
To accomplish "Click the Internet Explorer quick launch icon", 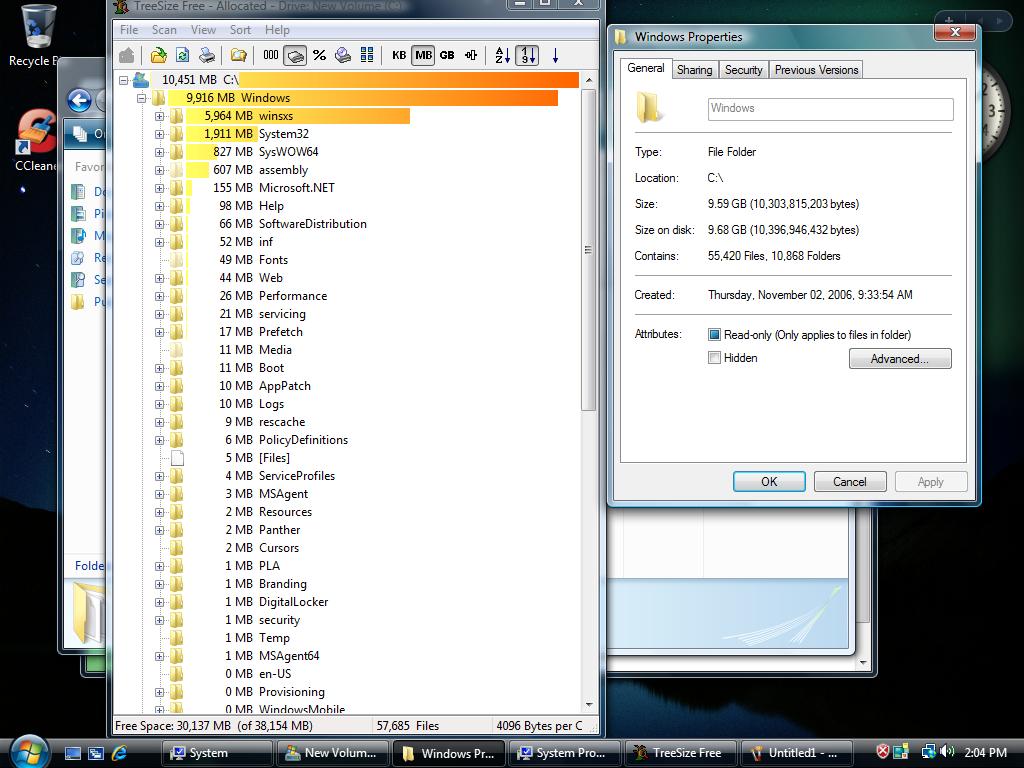I will 119,753.
